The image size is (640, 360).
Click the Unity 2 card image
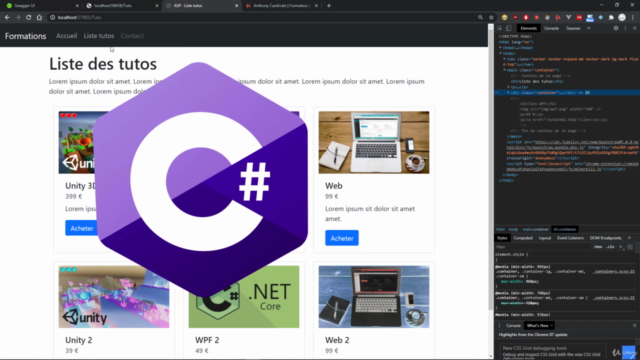[x=114, y=297]
